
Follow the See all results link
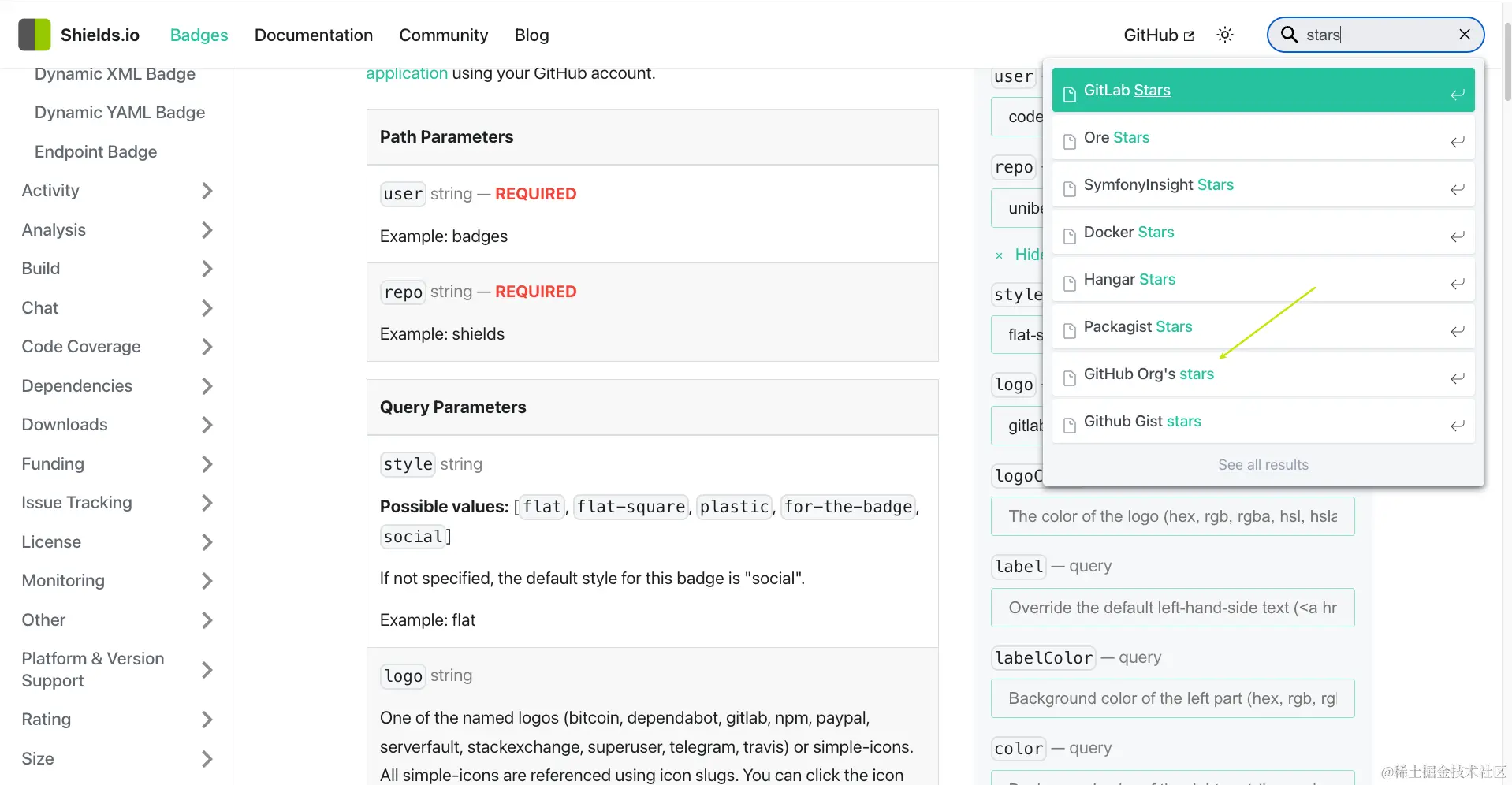click(x=1263, y=465)
